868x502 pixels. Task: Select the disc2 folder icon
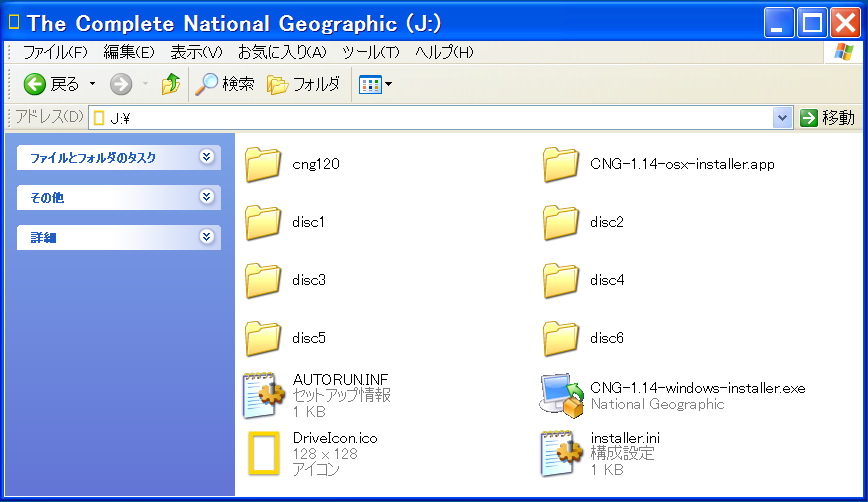click(561, 222)
